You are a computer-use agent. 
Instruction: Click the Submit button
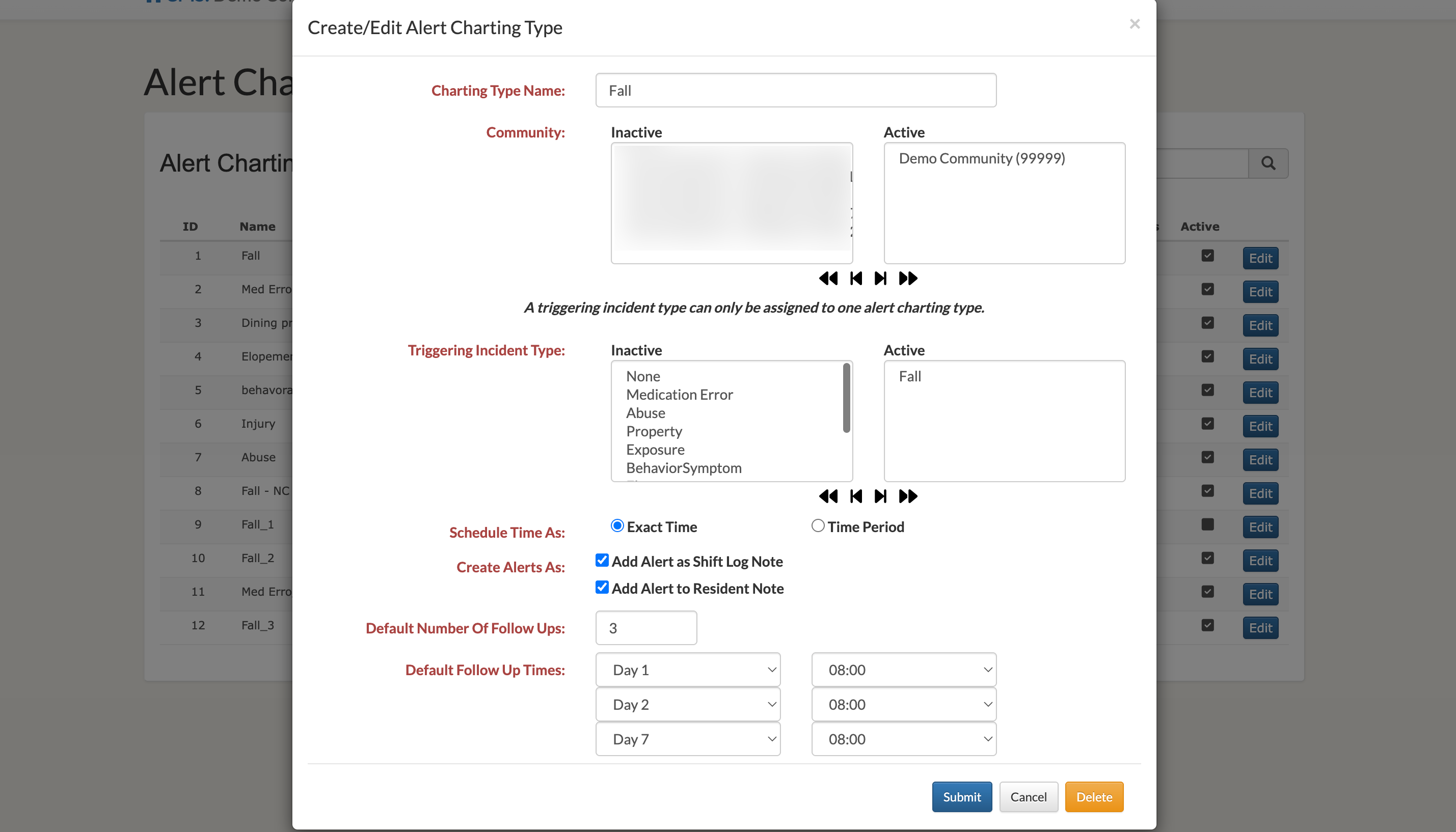[961, 796]
